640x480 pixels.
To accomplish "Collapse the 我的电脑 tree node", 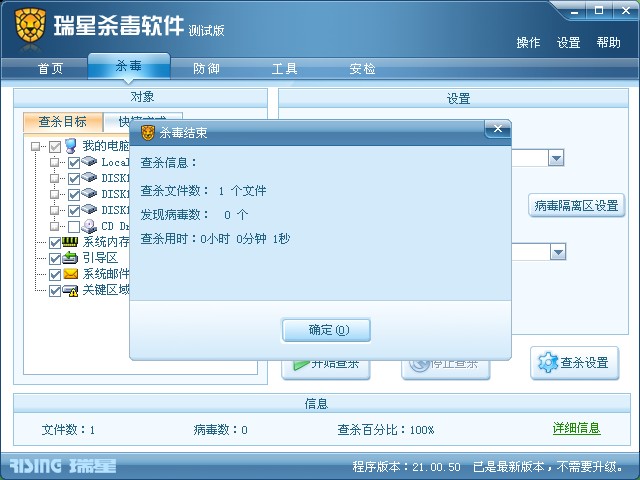I will tap(36, 146).
